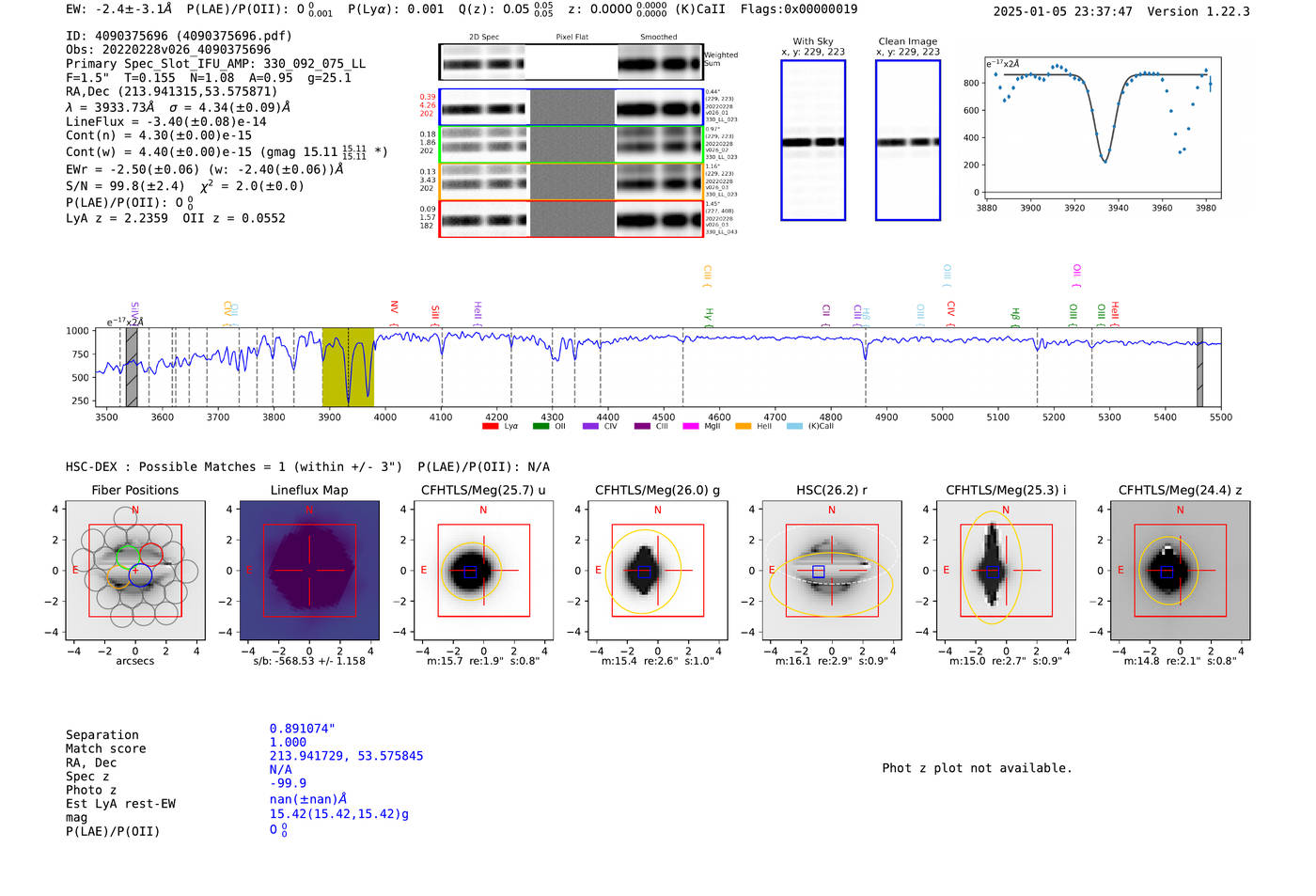Click the matched RA, Dec 213.941729, 53.575845
Viewport: 1316px width, 896px height.
[x=347, y=756]
